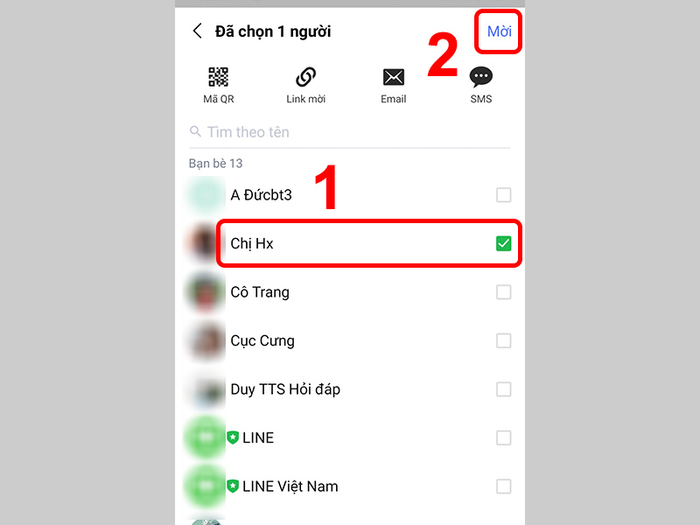Tap LINE Việt Nam verified shield icon
This screenshot has width=700, height=525.
[233, 487]
